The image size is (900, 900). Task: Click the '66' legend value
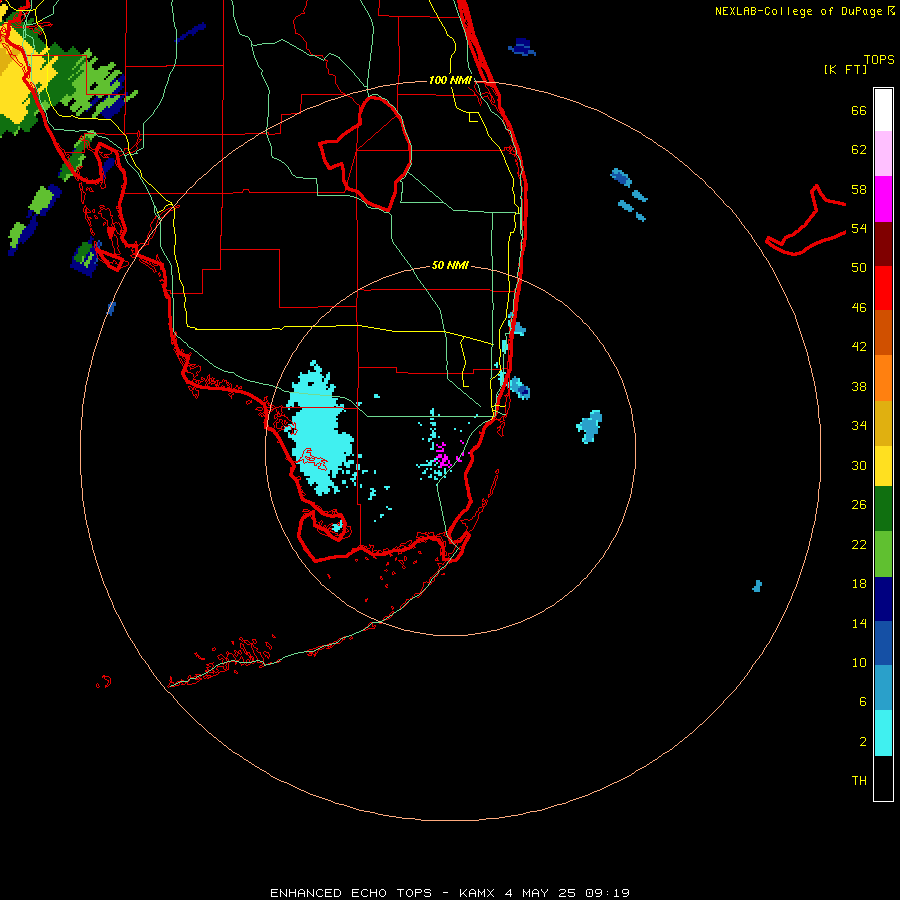click(859, 110)
